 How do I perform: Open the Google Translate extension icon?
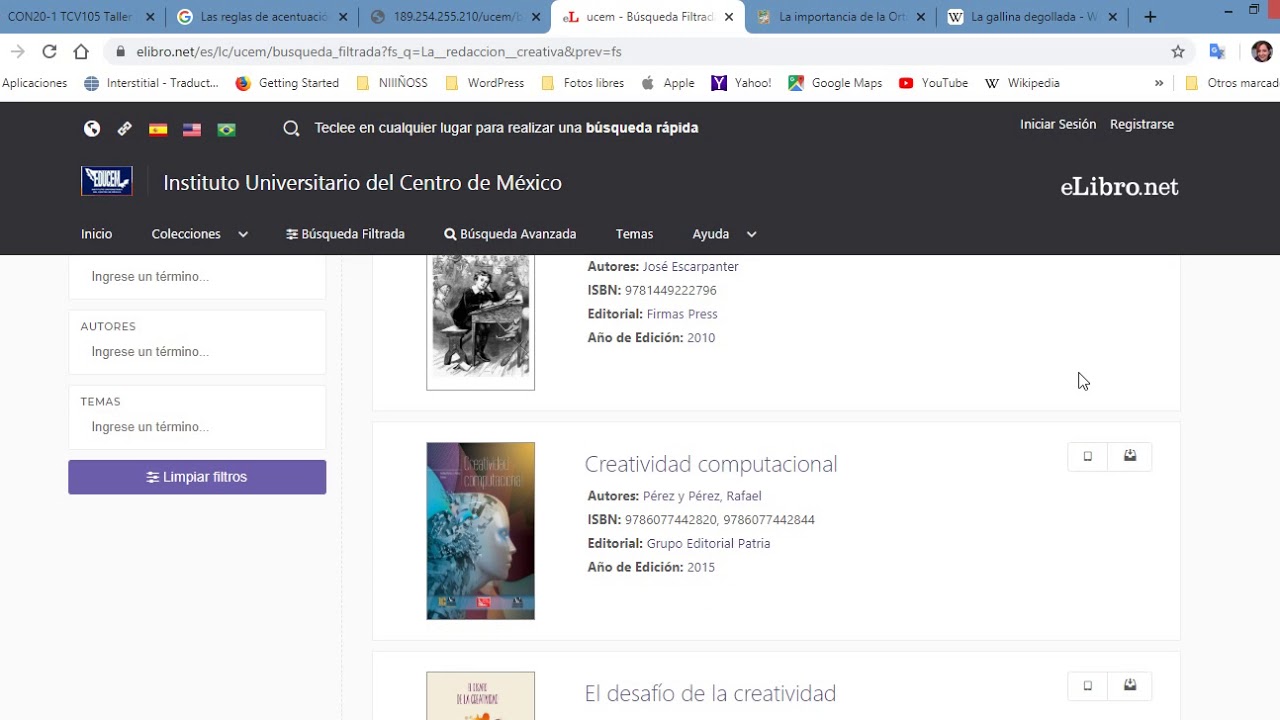pos(1217,52)
